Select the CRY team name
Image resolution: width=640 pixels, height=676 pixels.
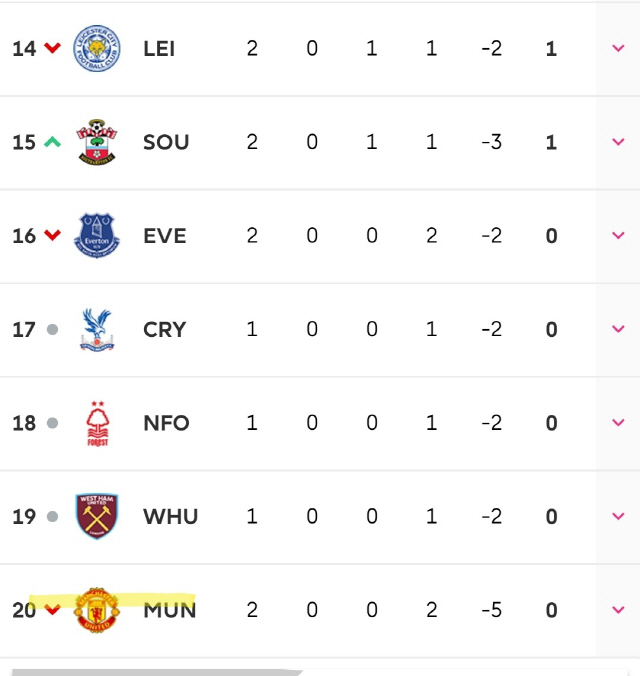click(x=164, y=330)
